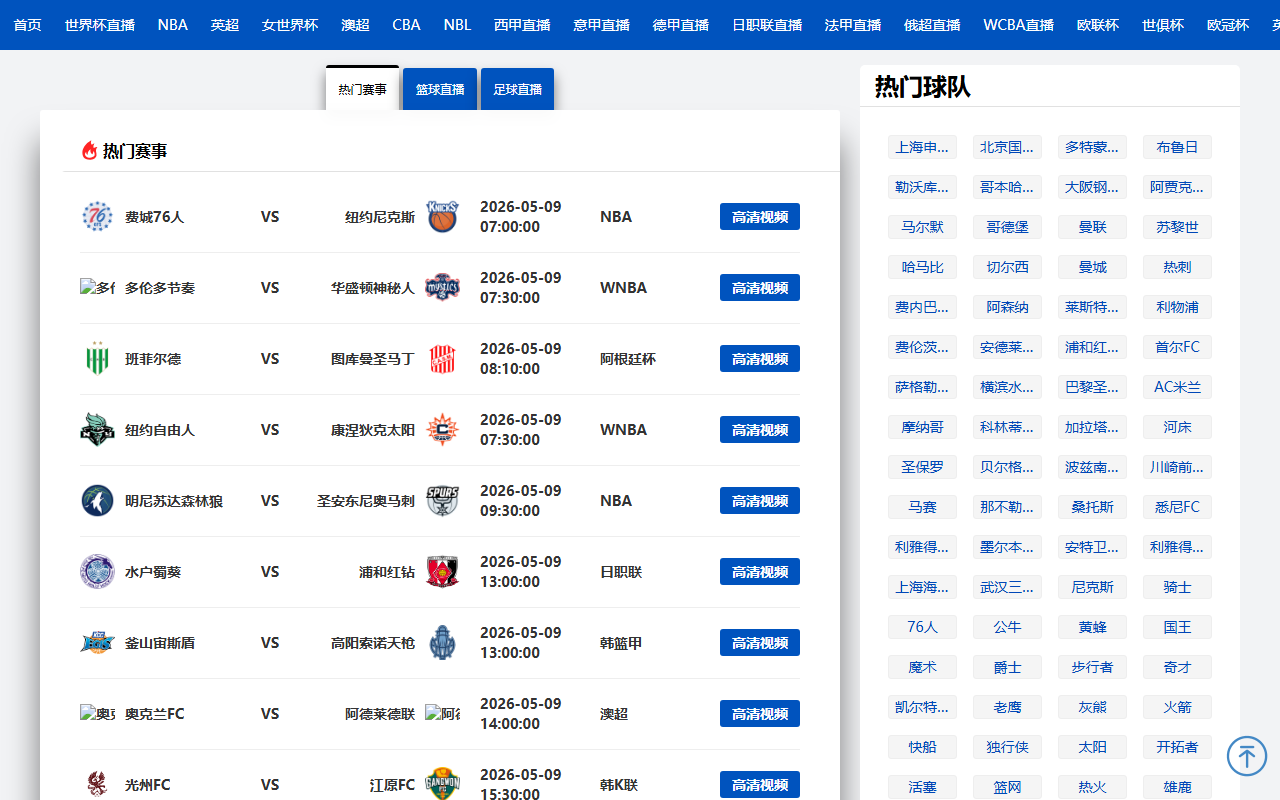
Task: Click the Washington Mystics team logo
Action: pyautogui.click(x=442, y=288)
